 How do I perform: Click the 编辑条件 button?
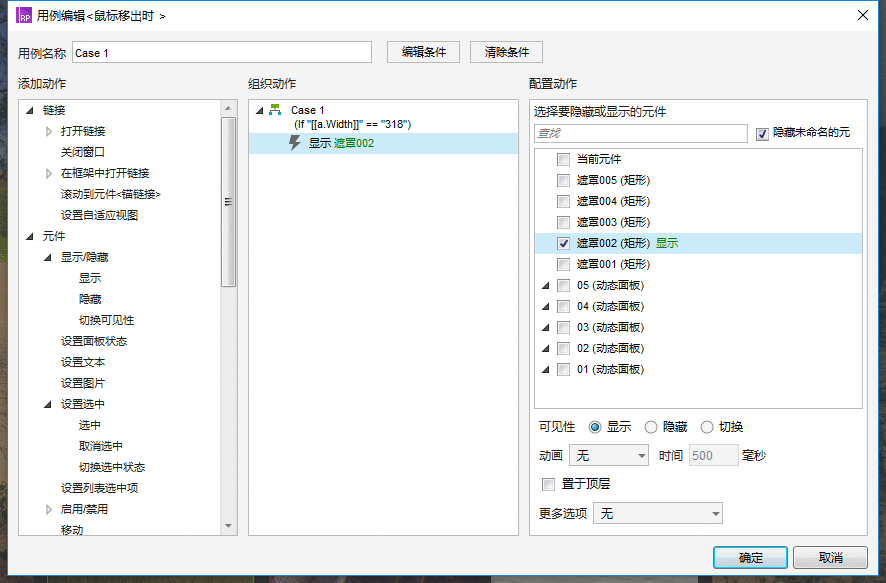[x=423, y=52]
